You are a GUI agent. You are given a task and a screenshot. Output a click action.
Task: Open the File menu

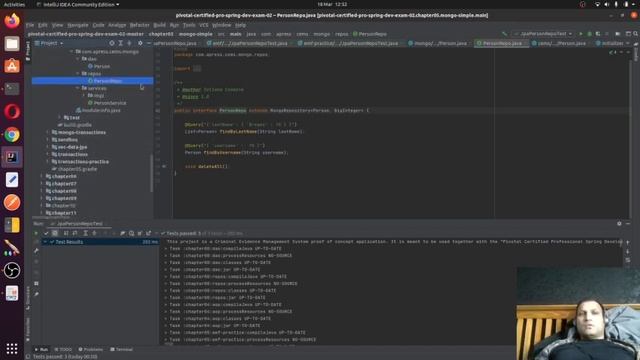tap(30, 25)
